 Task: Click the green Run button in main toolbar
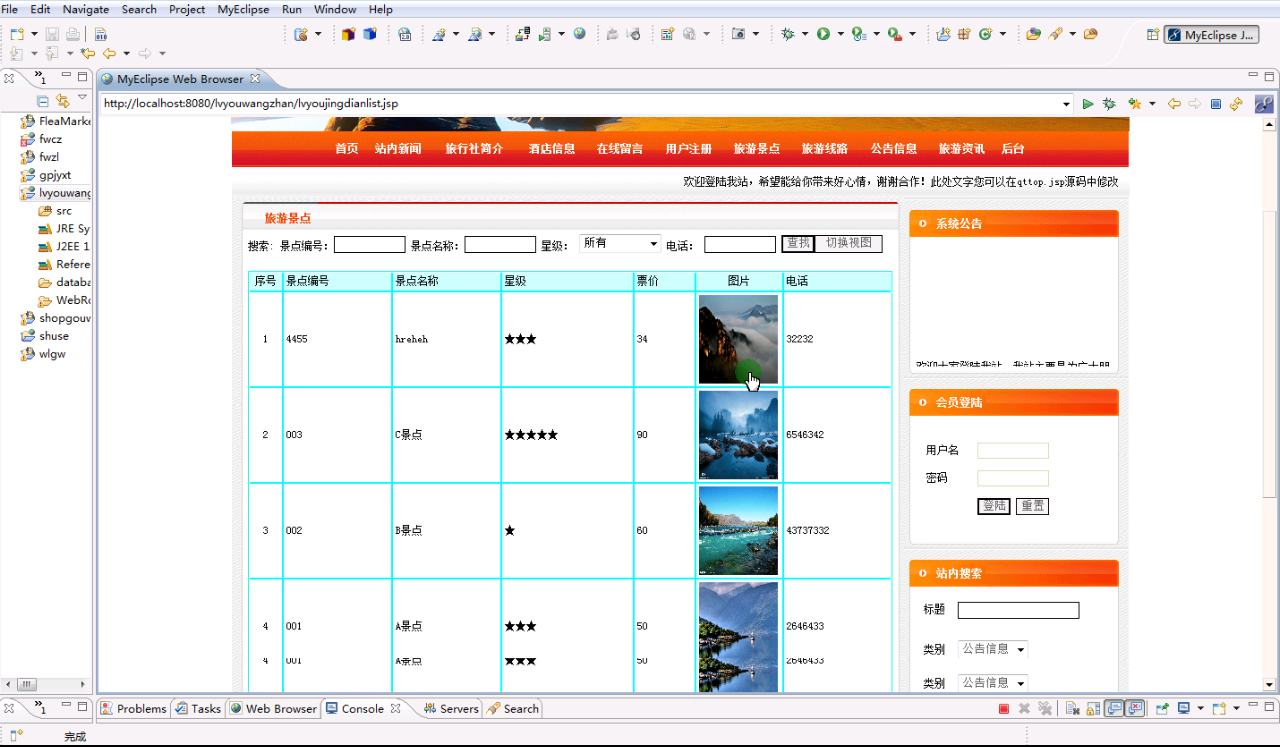click(x=823, y=34)
